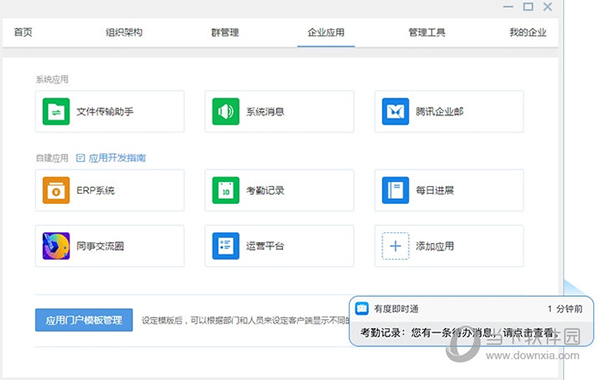The height and width of the screenshot is (380, 600).
Task: Click the document icon beside 应用开发指南
Action: 80,158
